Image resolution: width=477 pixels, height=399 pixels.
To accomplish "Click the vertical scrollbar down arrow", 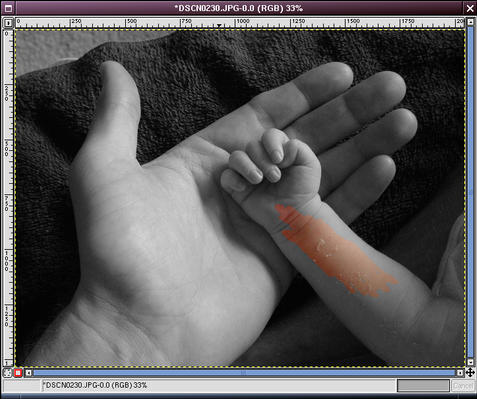I will [470, 362].
